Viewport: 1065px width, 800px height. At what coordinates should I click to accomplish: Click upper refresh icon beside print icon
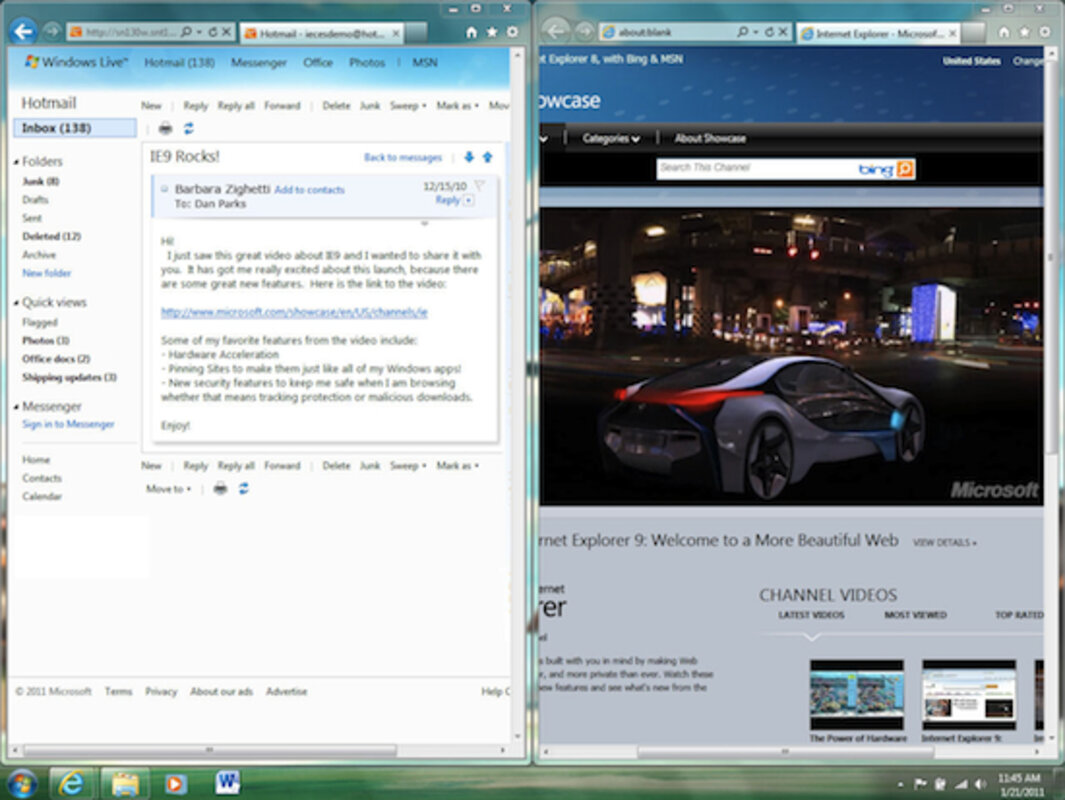click(189, 128)
